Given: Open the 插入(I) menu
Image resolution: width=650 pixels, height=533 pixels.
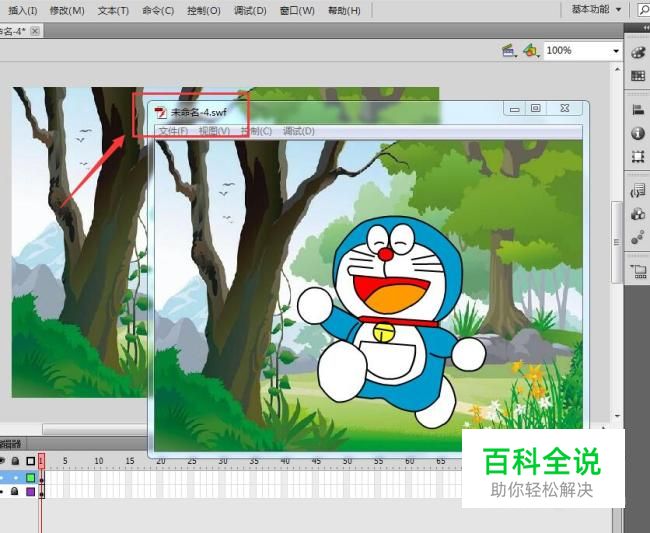Looking at the screenshot, I should 23,11.
